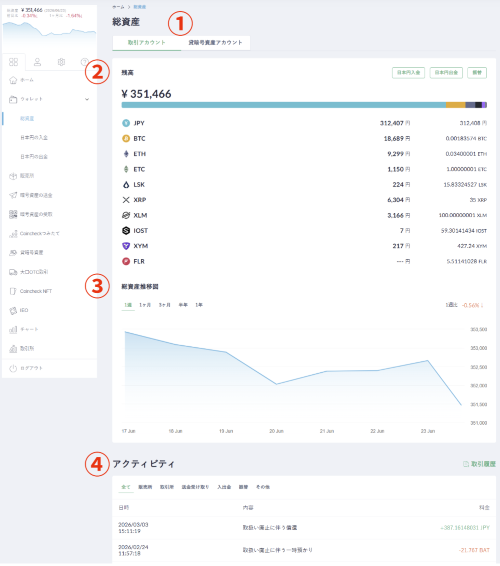This screenshot has height=566, width=500.
Task: Switch to the 貸暗号資産アカウント tab
Action: (216, 43)
